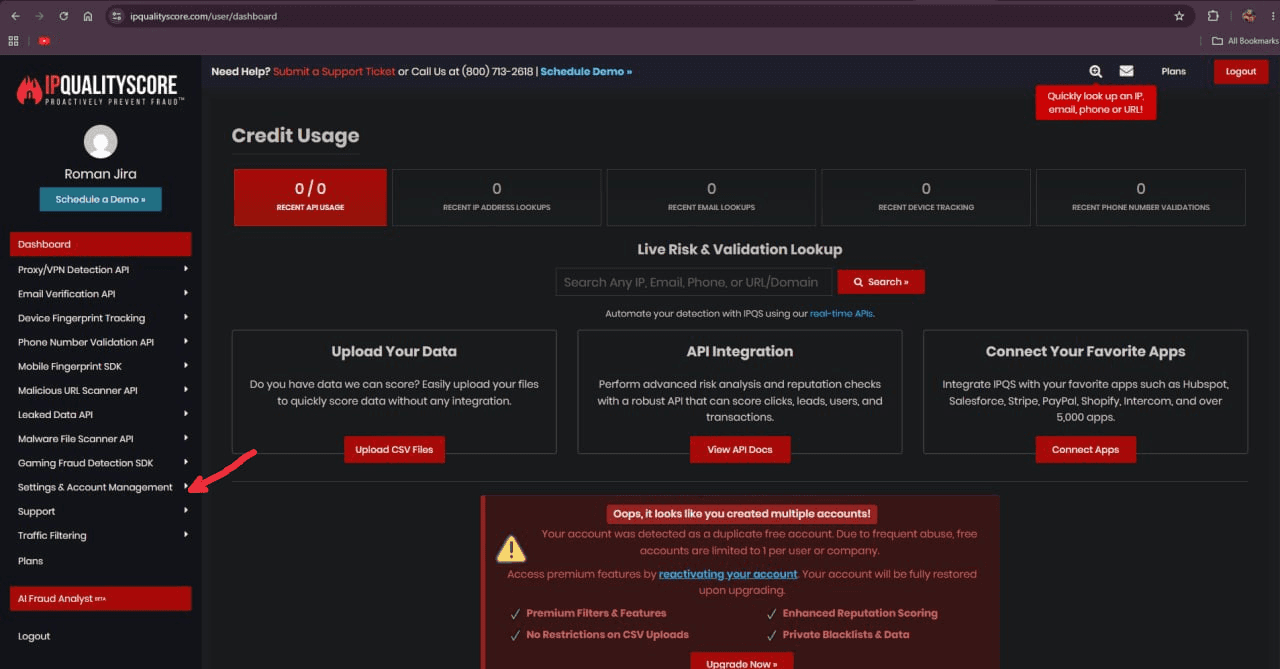Bookmark this page with star icon
Viewport: 1280px width, 669px height.
pos(1179,16)
